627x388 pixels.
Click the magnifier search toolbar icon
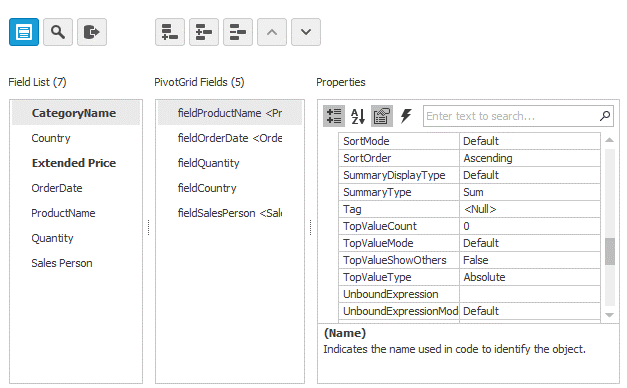click(58, 32)
